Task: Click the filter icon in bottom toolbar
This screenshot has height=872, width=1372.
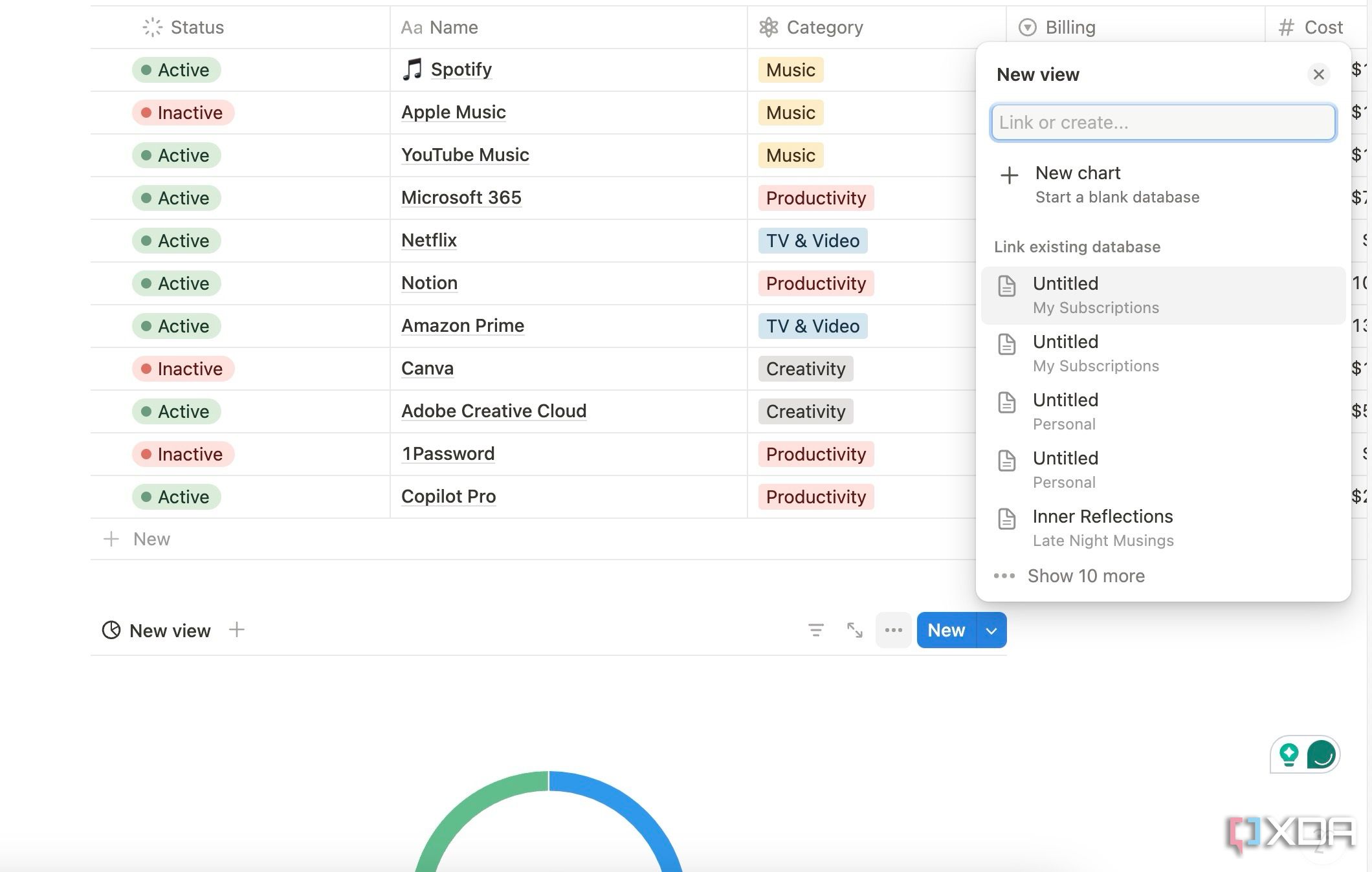Action: (815, 630)
